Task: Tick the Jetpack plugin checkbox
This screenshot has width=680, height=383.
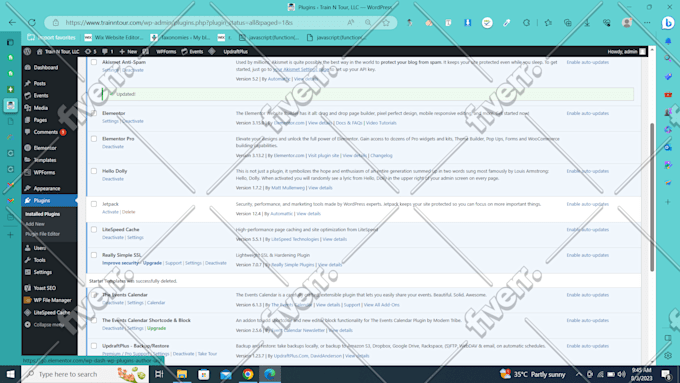Action: tap(94, 204)
